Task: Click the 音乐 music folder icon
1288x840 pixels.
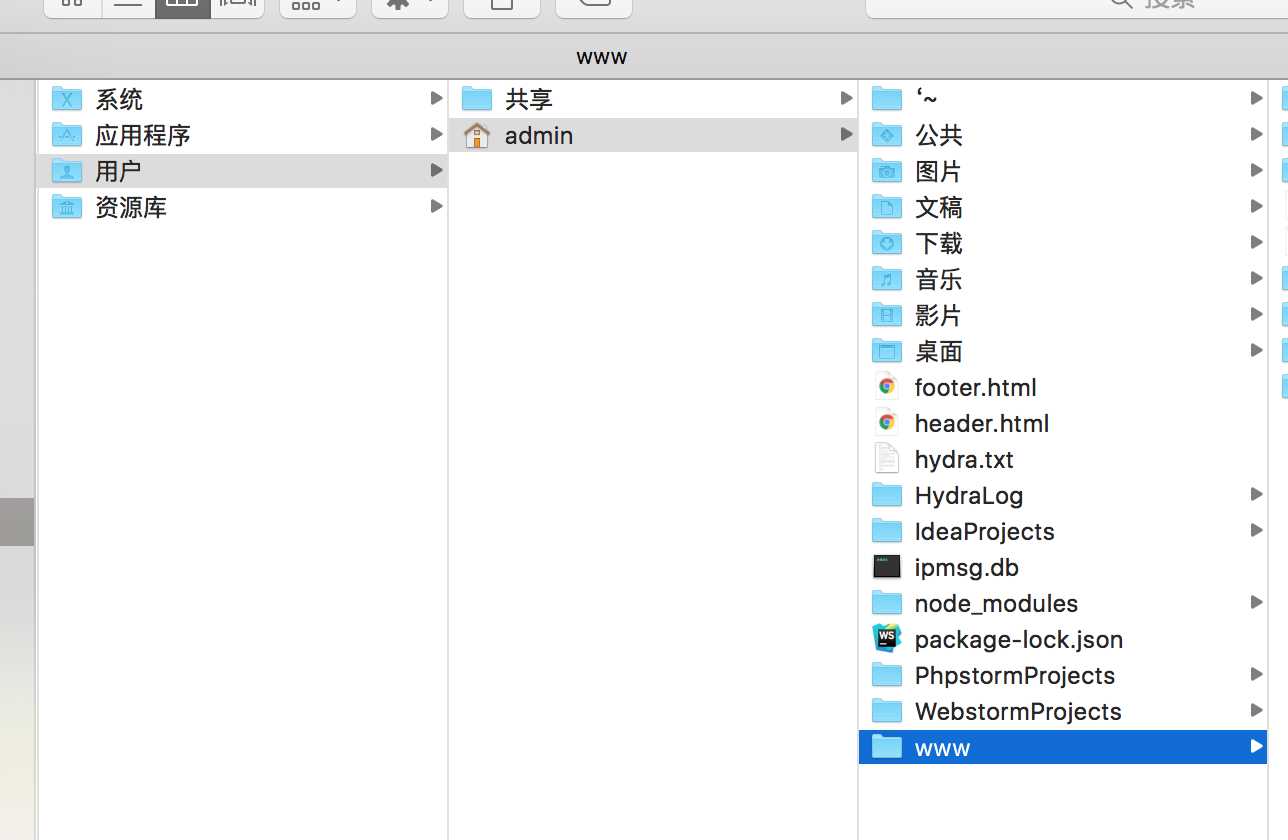Action: coord(887,278)
